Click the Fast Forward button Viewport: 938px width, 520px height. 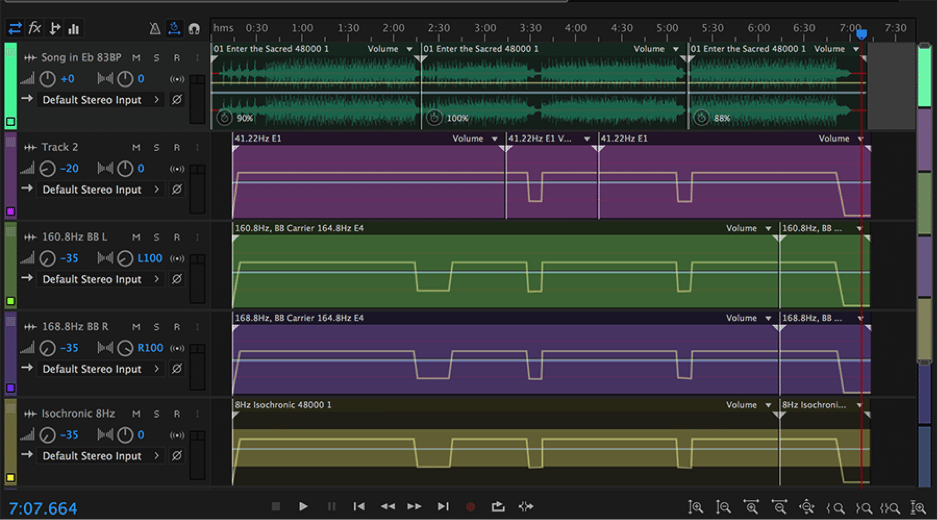tap(415, 506)
